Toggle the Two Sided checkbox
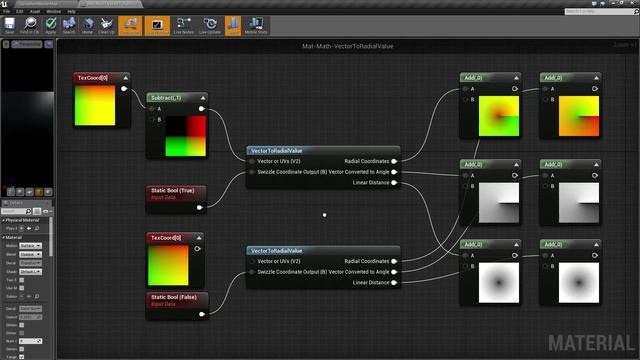Viewport: 640px width, 360px height. coord(22,280)
